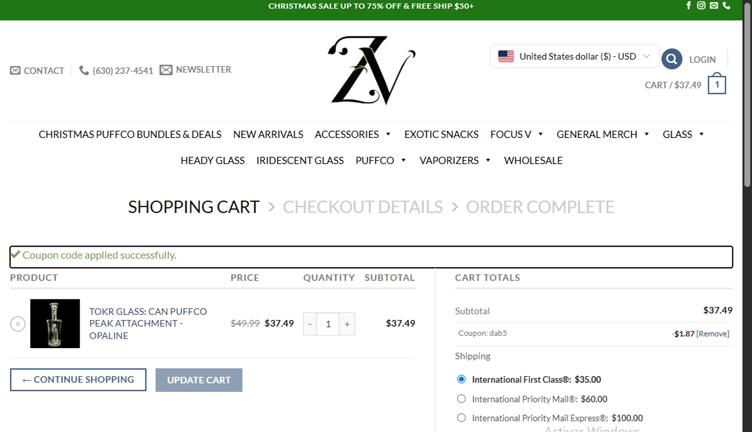
Task: Click the US flag currency icon
Action: pos(506,56)
